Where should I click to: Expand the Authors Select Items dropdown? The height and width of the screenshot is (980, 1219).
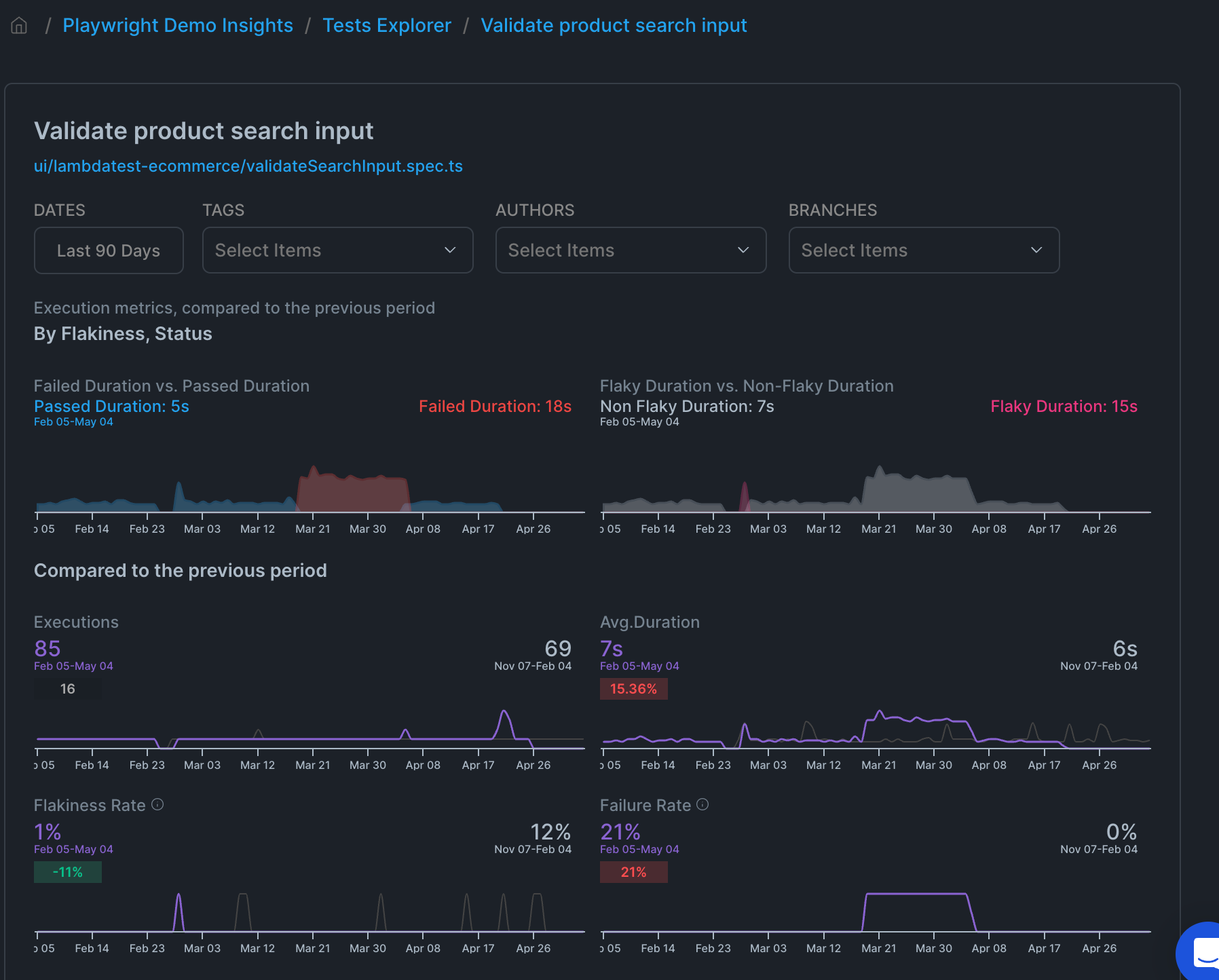coord(631,250)
